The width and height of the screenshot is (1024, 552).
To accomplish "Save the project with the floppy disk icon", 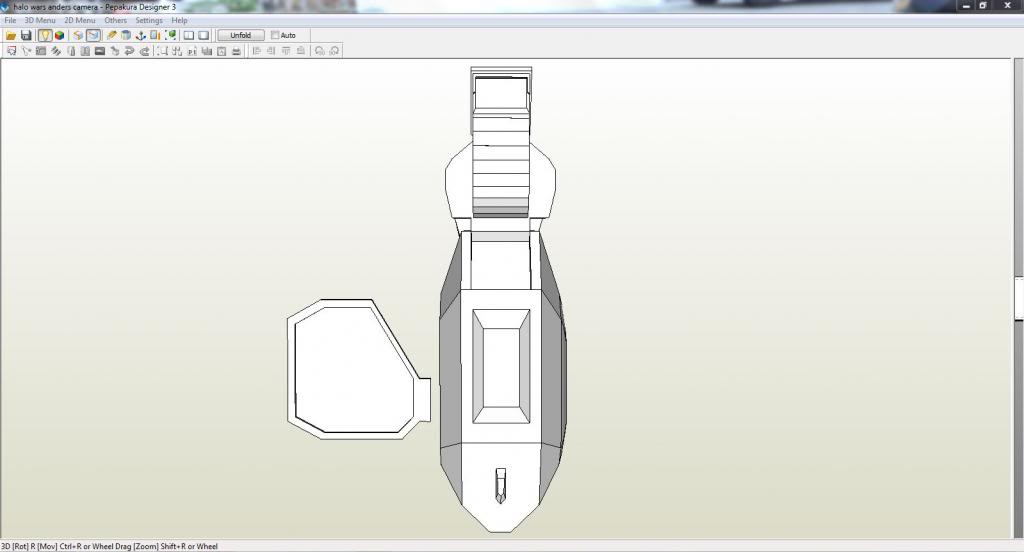I will click(26, 35).
